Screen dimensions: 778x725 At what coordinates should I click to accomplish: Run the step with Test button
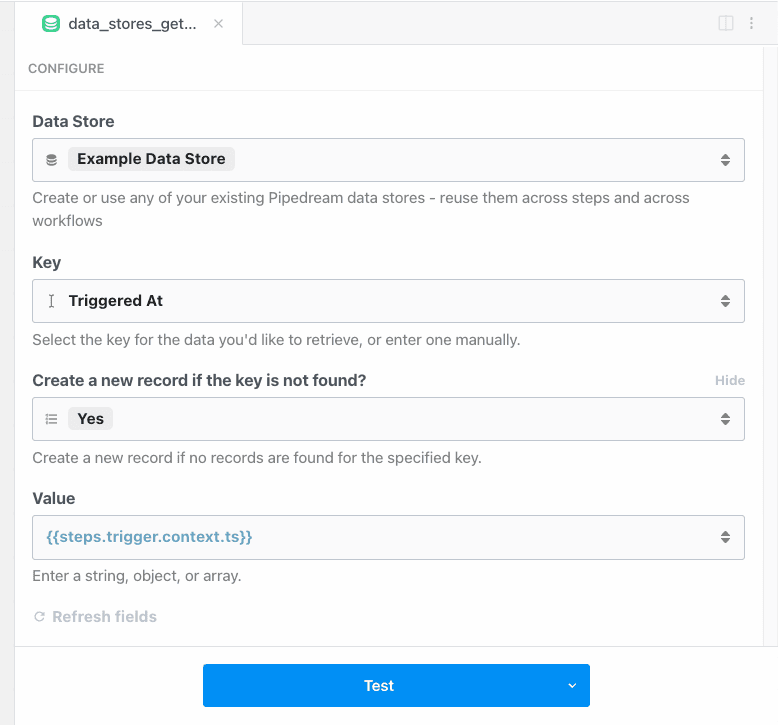(379, 685)
